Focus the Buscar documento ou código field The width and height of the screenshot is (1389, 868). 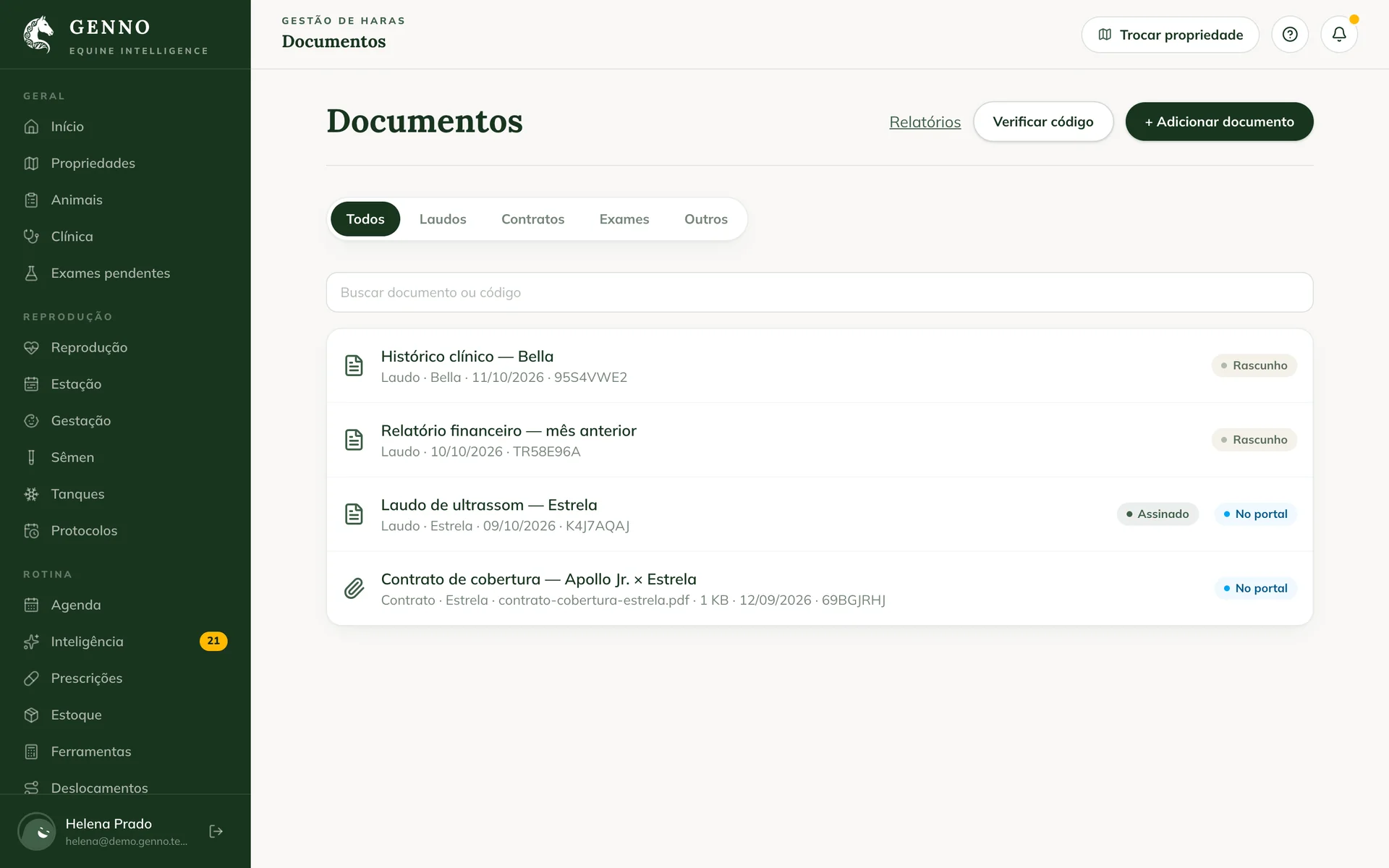point(820,292)
